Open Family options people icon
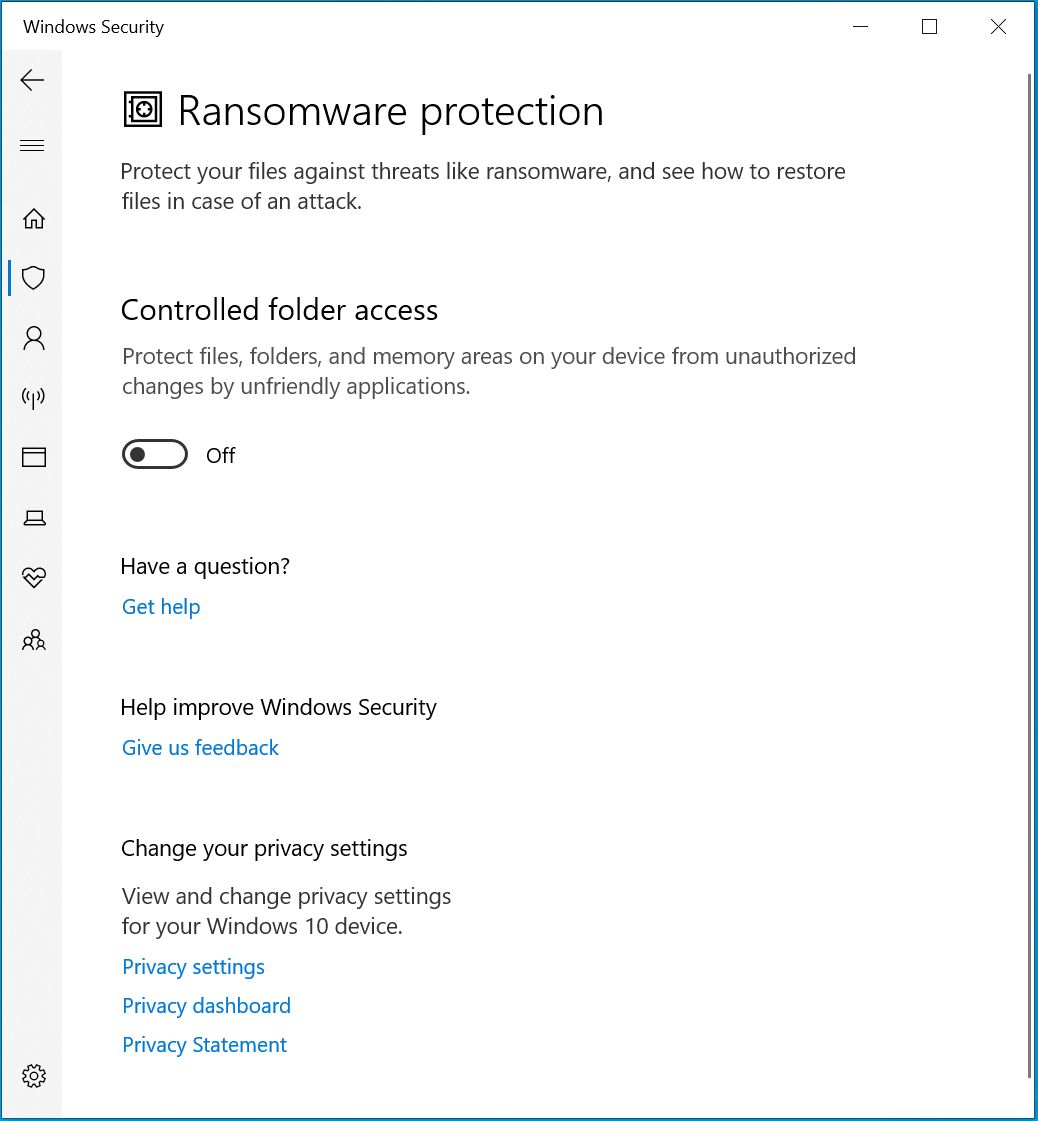 34,639
